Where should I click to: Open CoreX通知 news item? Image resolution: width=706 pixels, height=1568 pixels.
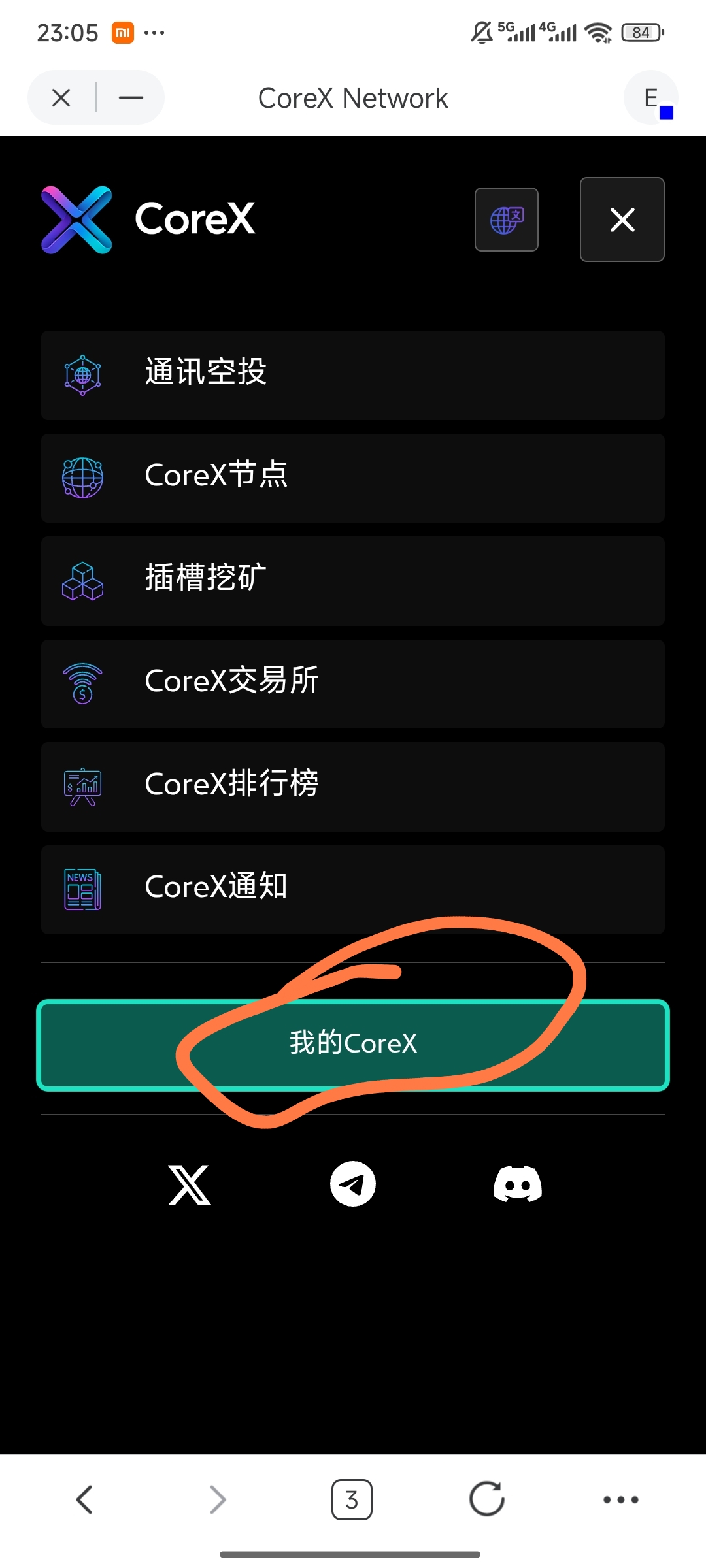click(x=353, y=890)
